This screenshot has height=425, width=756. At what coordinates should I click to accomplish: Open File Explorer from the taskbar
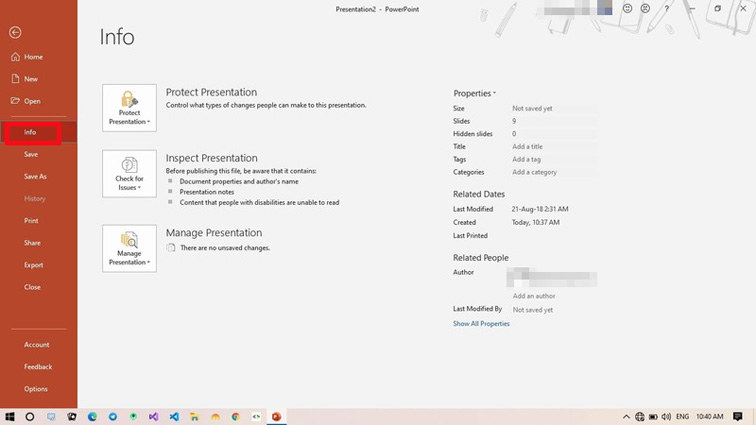[194, 416]
